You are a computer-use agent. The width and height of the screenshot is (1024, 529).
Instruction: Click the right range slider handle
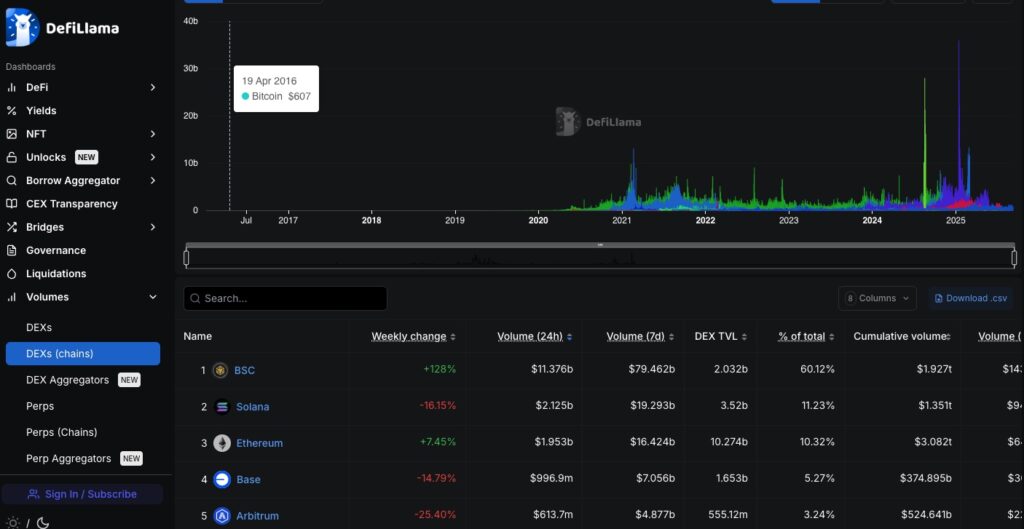pyautogui.click(x=1014, y=258)
